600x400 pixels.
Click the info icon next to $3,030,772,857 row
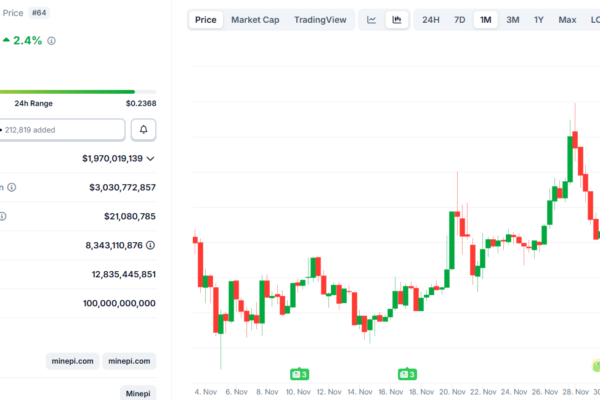pos(12,187)
